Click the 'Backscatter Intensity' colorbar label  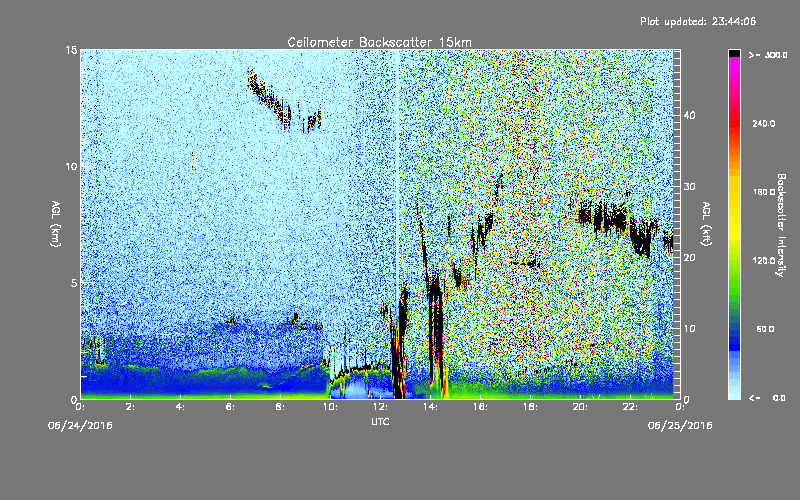tap(781, 225)
